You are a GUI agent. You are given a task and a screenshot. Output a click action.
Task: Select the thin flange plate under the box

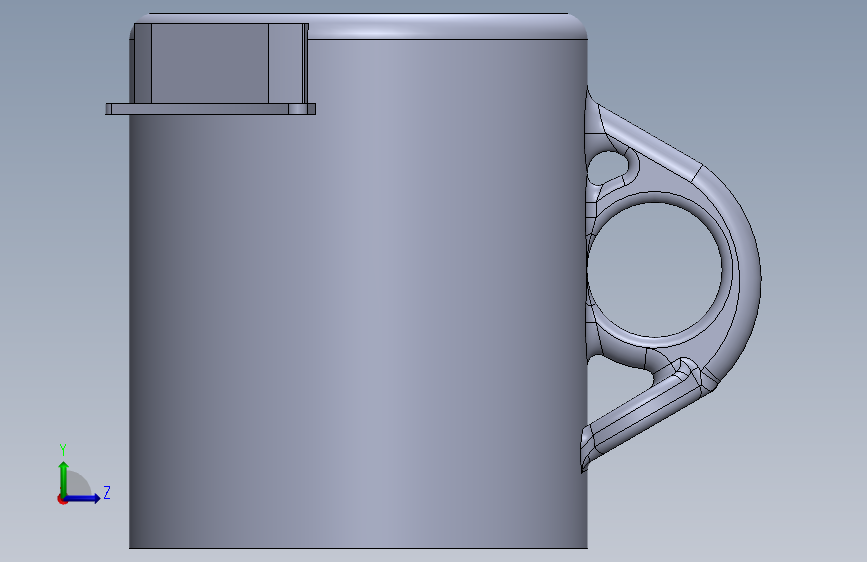(211, 109)
